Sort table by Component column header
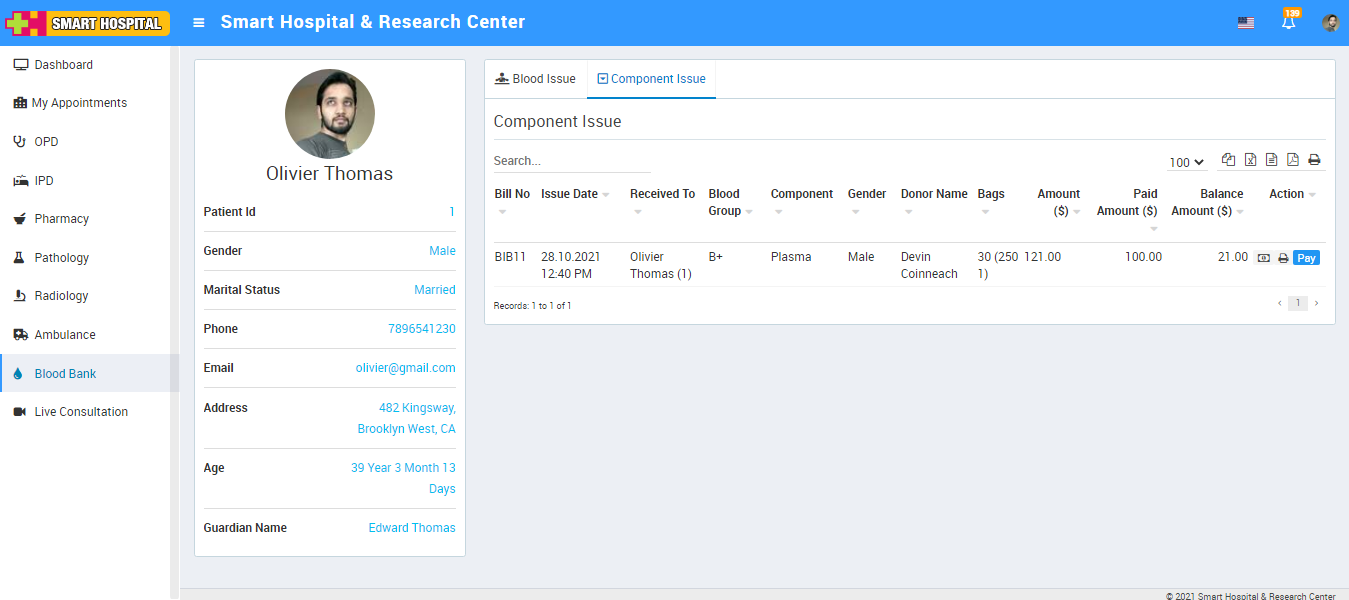The image size is (1349, 600). click(801, 194)
